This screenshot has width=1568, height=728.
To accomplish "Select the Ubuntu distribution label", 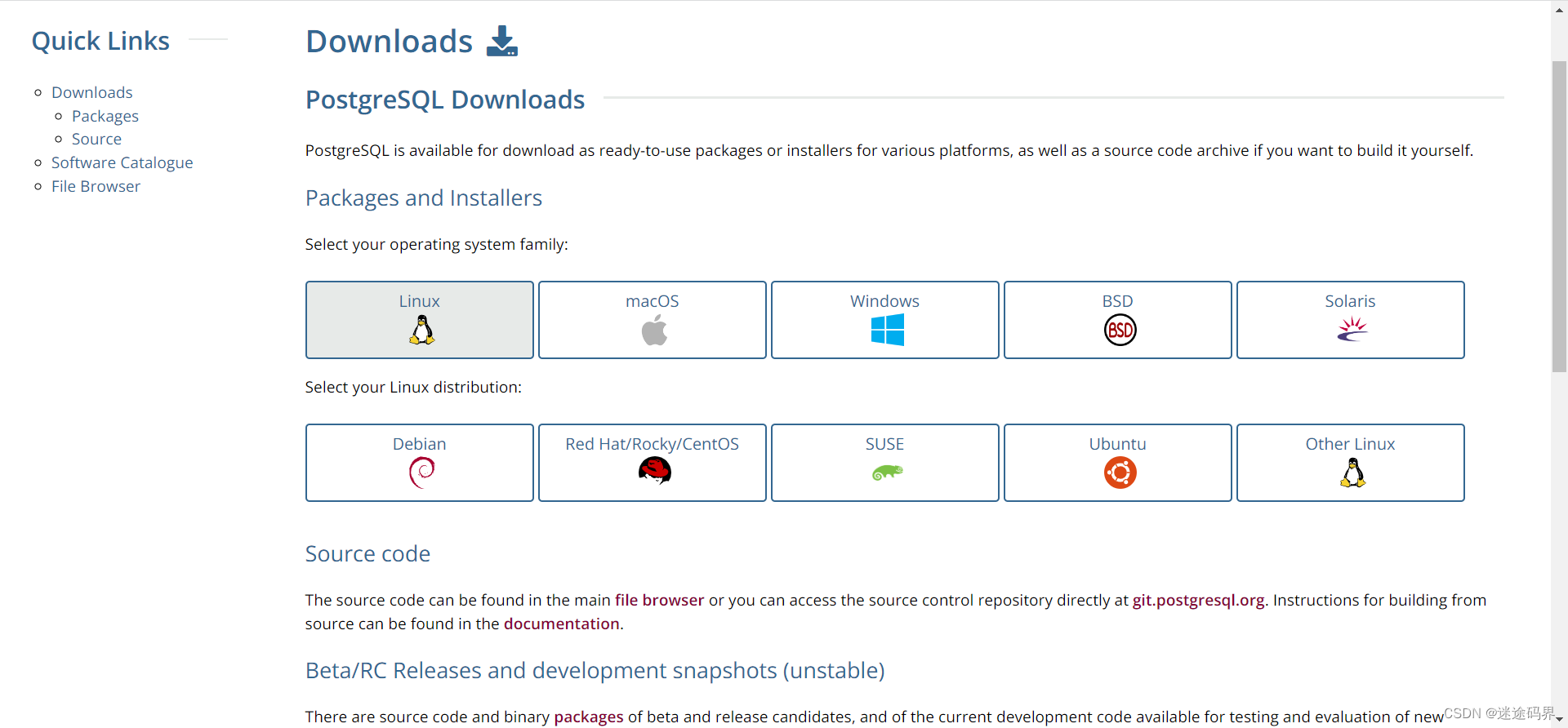I will tap(1117, 444).
